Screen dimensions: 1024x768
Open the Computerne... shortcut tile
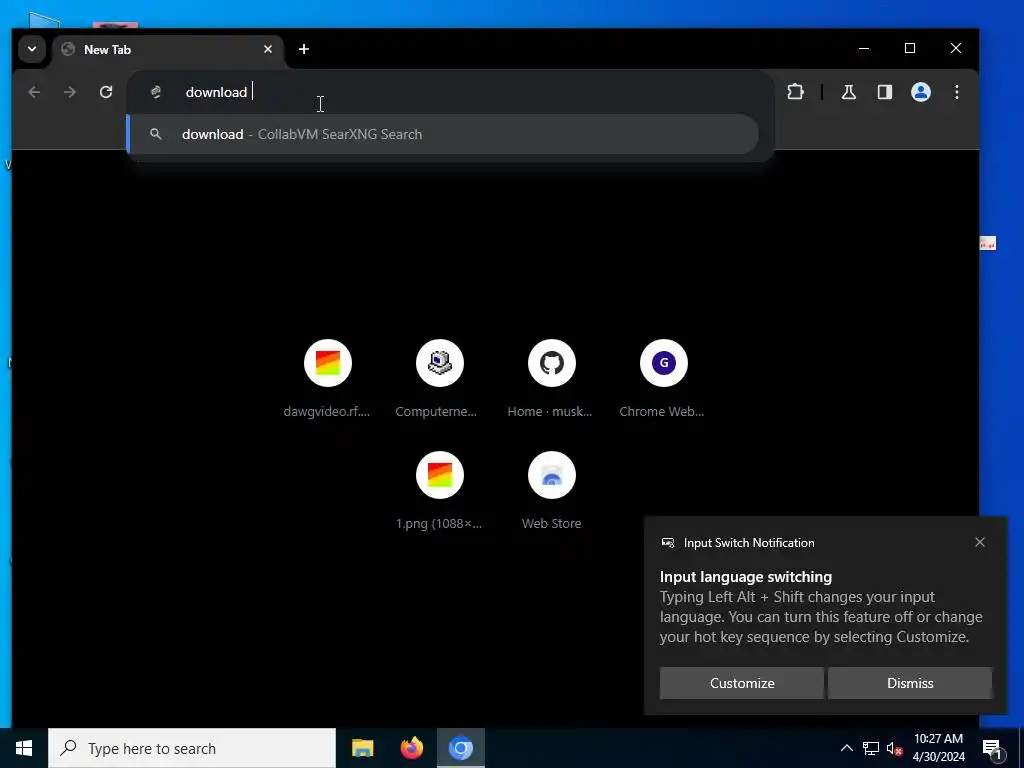pos(440,379)
